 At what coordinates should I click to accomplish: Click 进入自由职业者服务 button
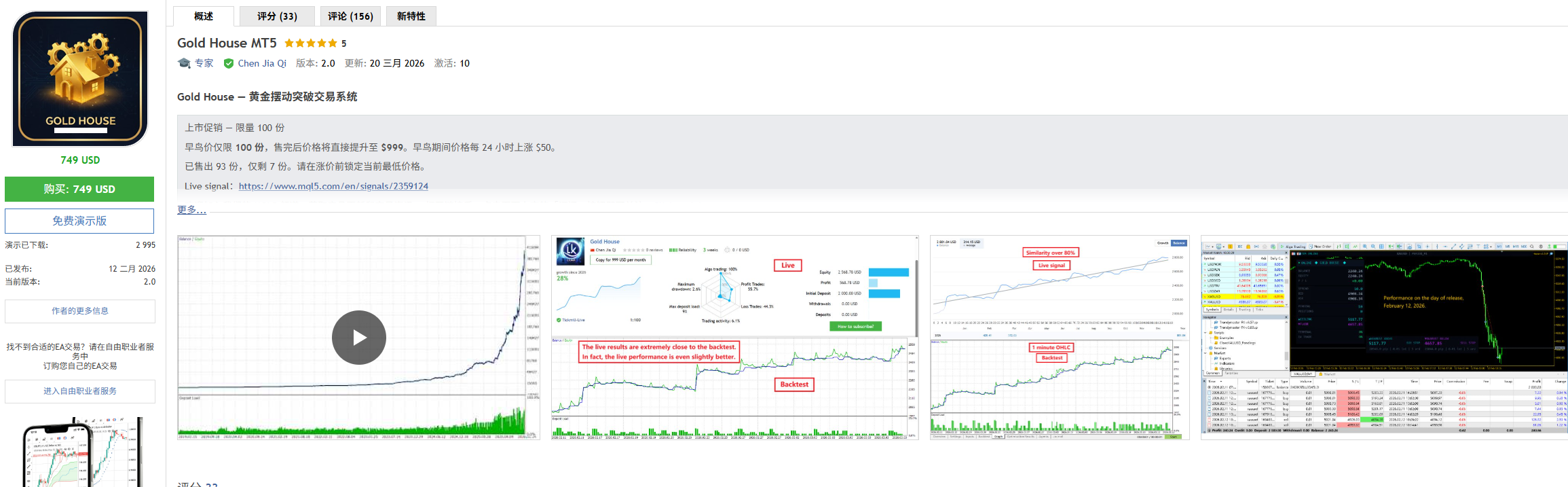(79, 391)
